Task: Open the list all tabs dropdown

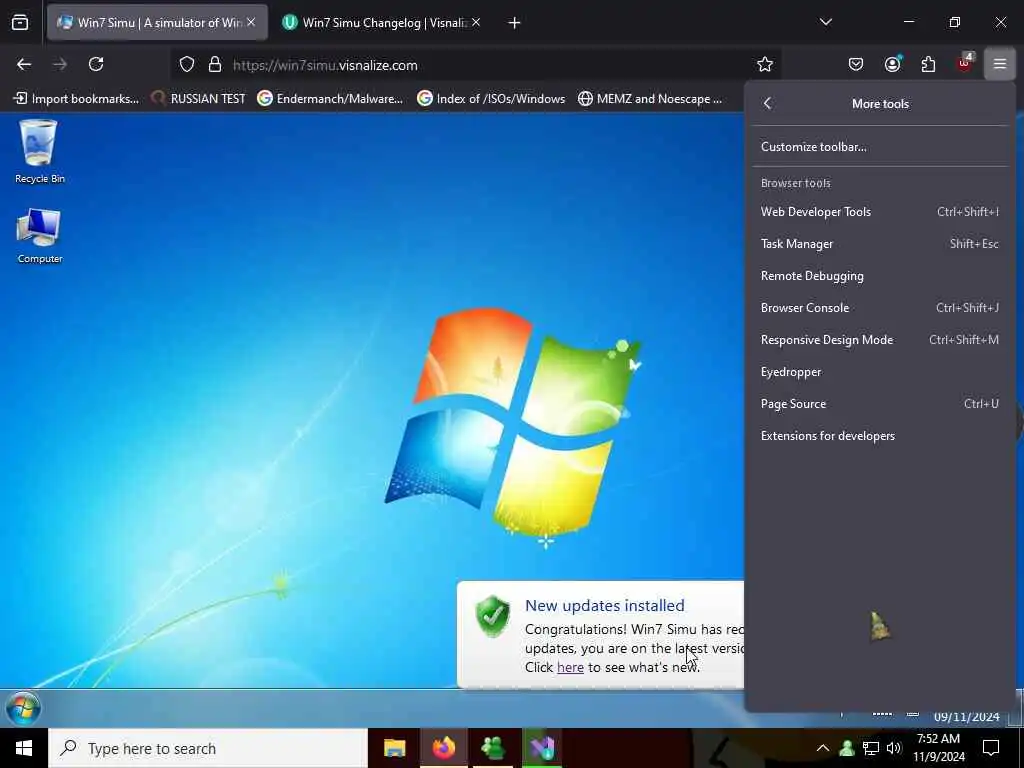Action: (825, 22)
